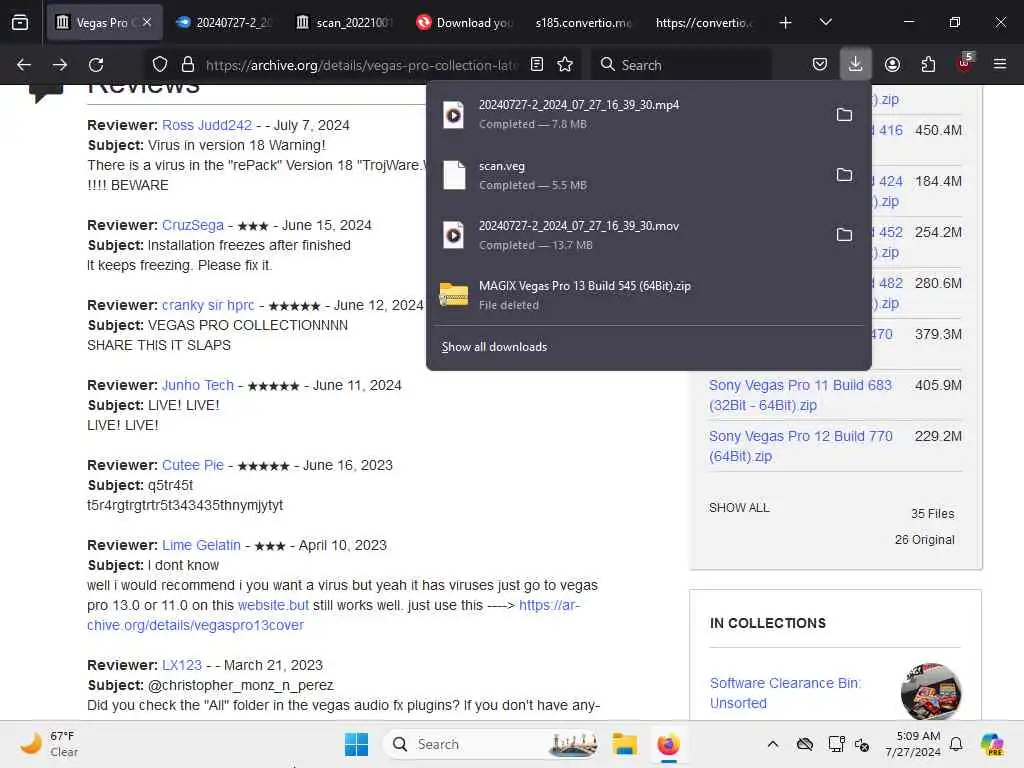Toggle Reader View icon in address bar
The width and height of the screenshot is (1024, 768).
[536, 64]
